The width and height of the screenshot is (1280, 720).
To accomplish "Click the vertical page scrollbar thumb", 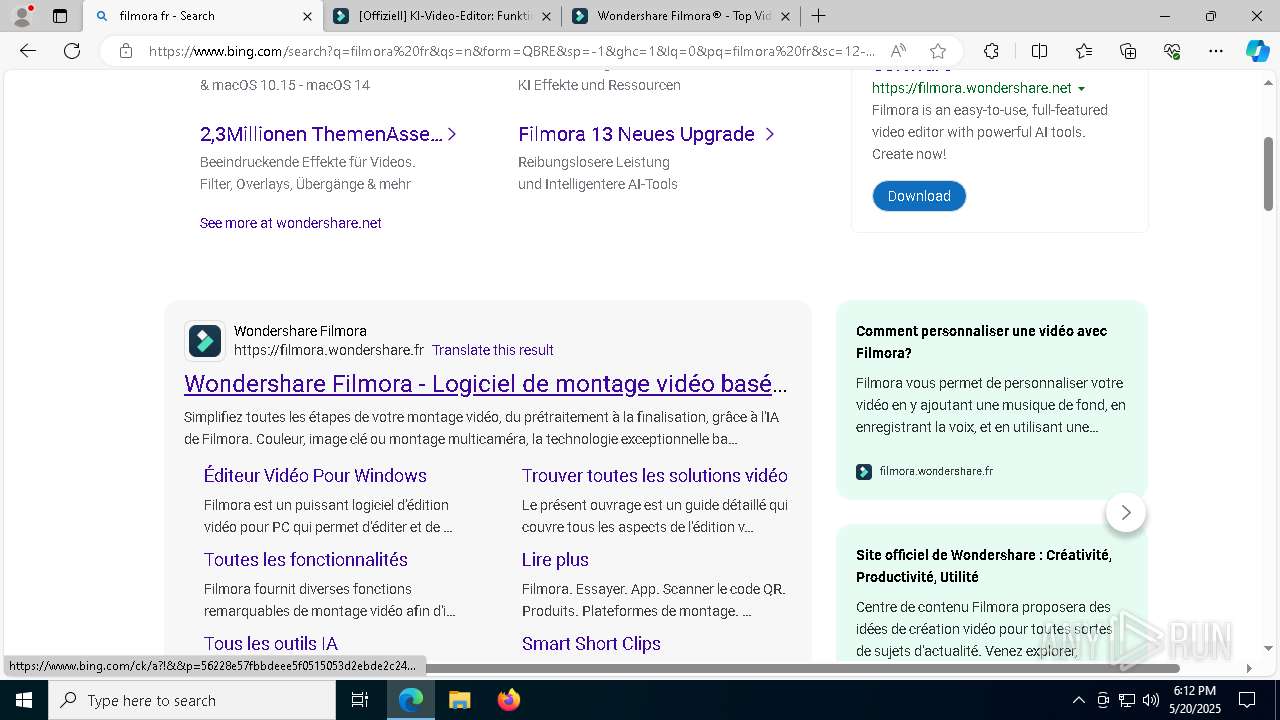I will (x=1268, y=173).
